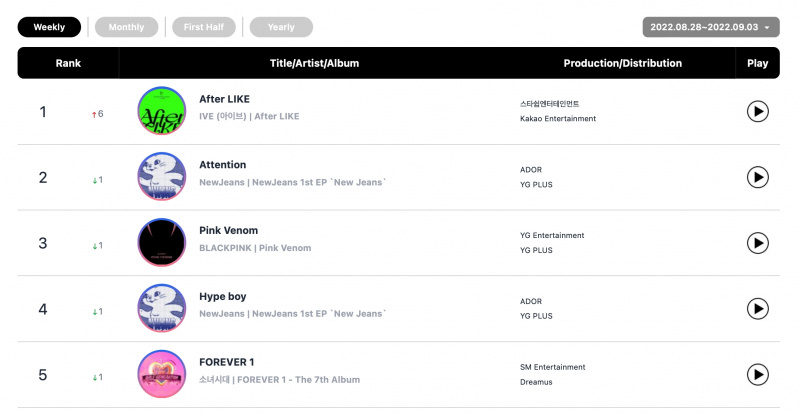The image size is (800, 413).
Task: Play Pink Venom by BLACKPINK
Action: click(758, 243)
